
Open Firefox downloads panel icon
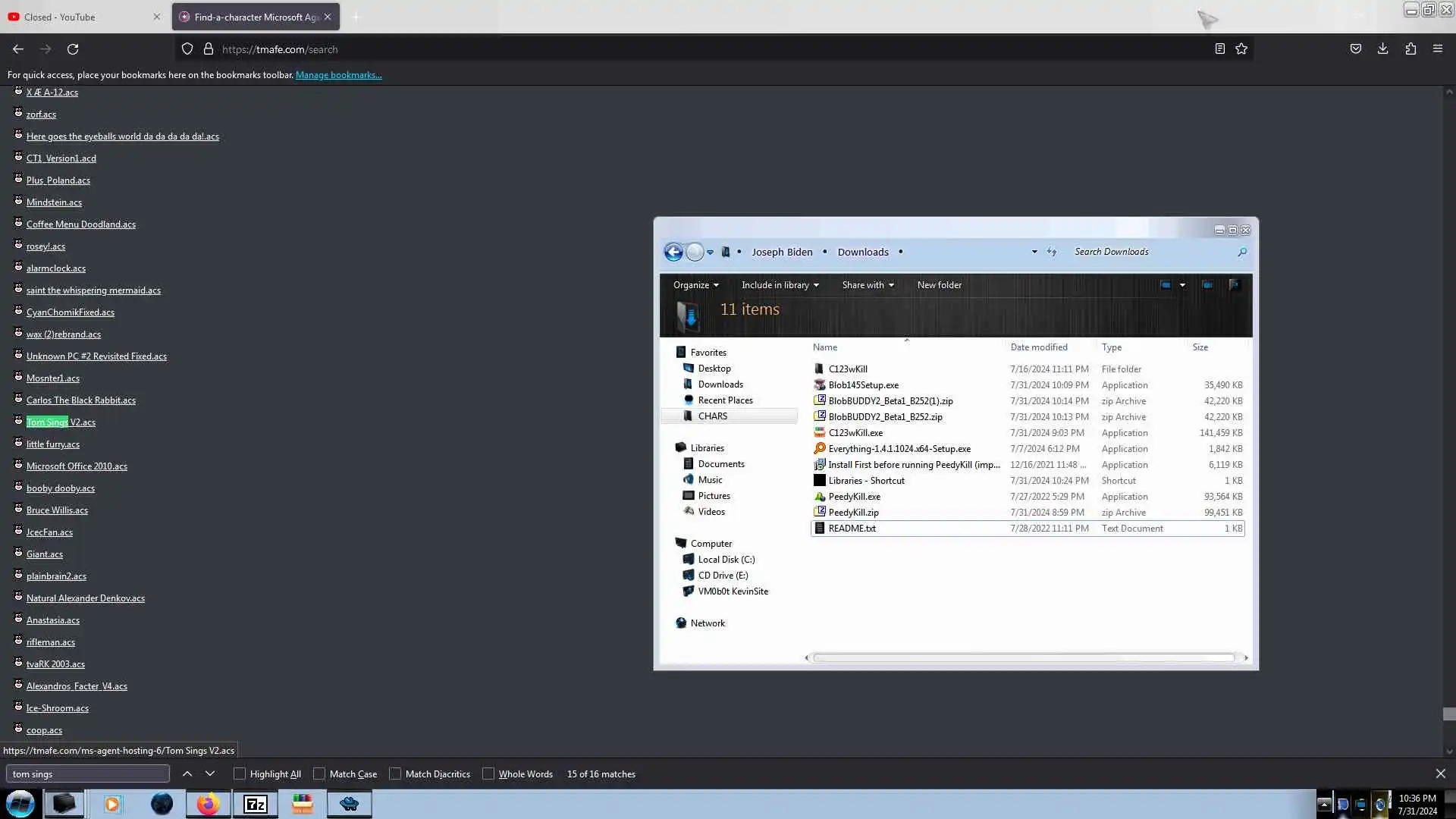click(x=1382, y=49)
